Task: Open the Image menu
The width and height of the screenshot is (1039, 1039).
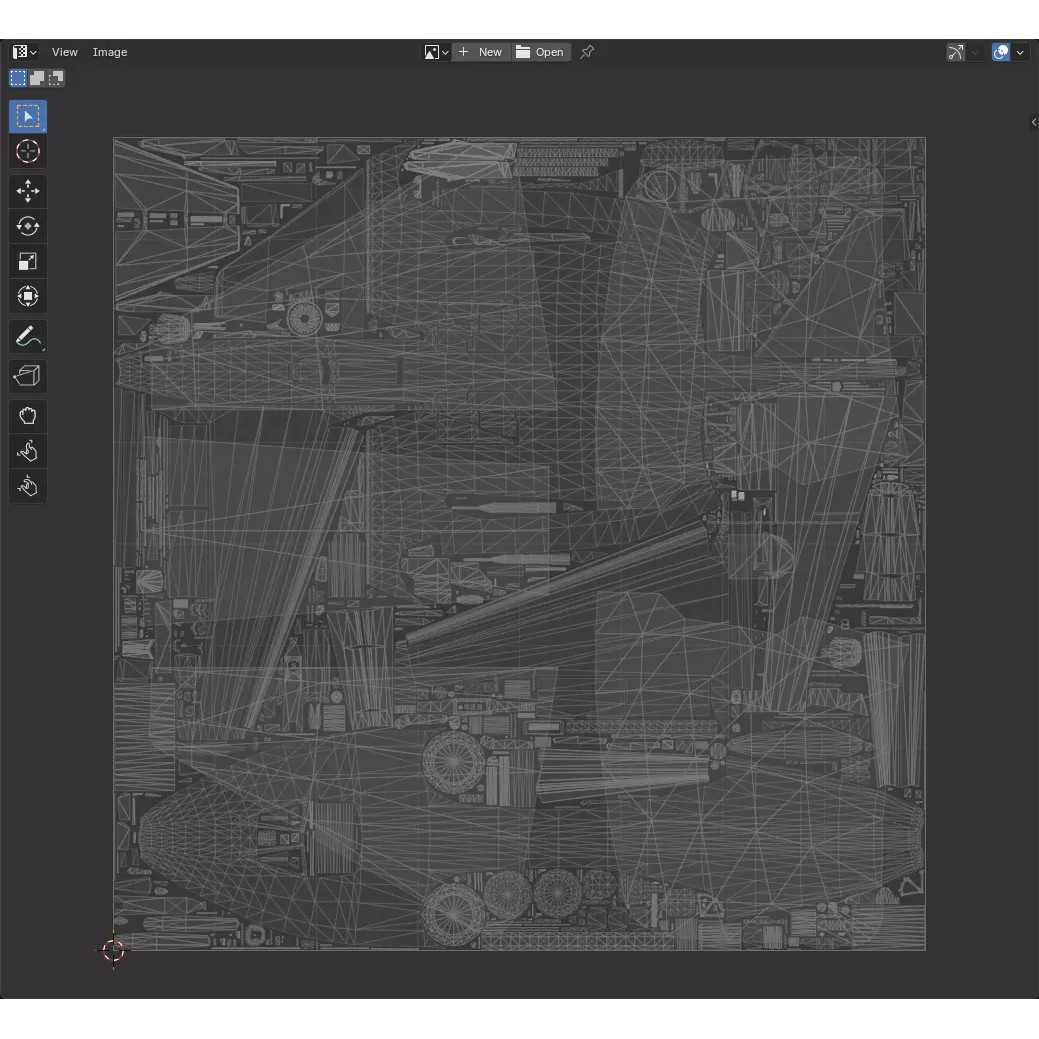Action: tap(110, 52)
